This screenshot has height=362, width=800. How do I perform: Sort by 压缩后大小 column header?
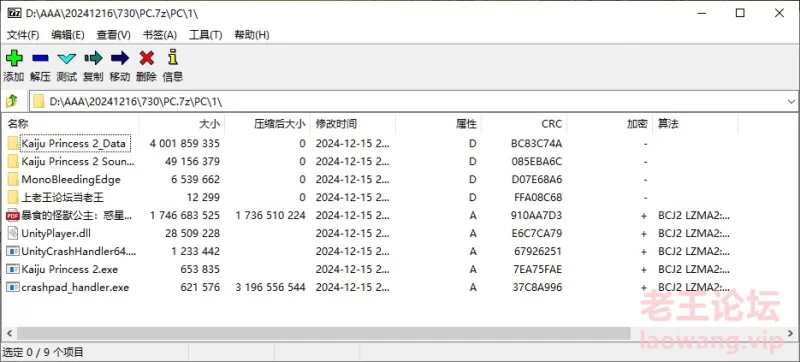267,123
